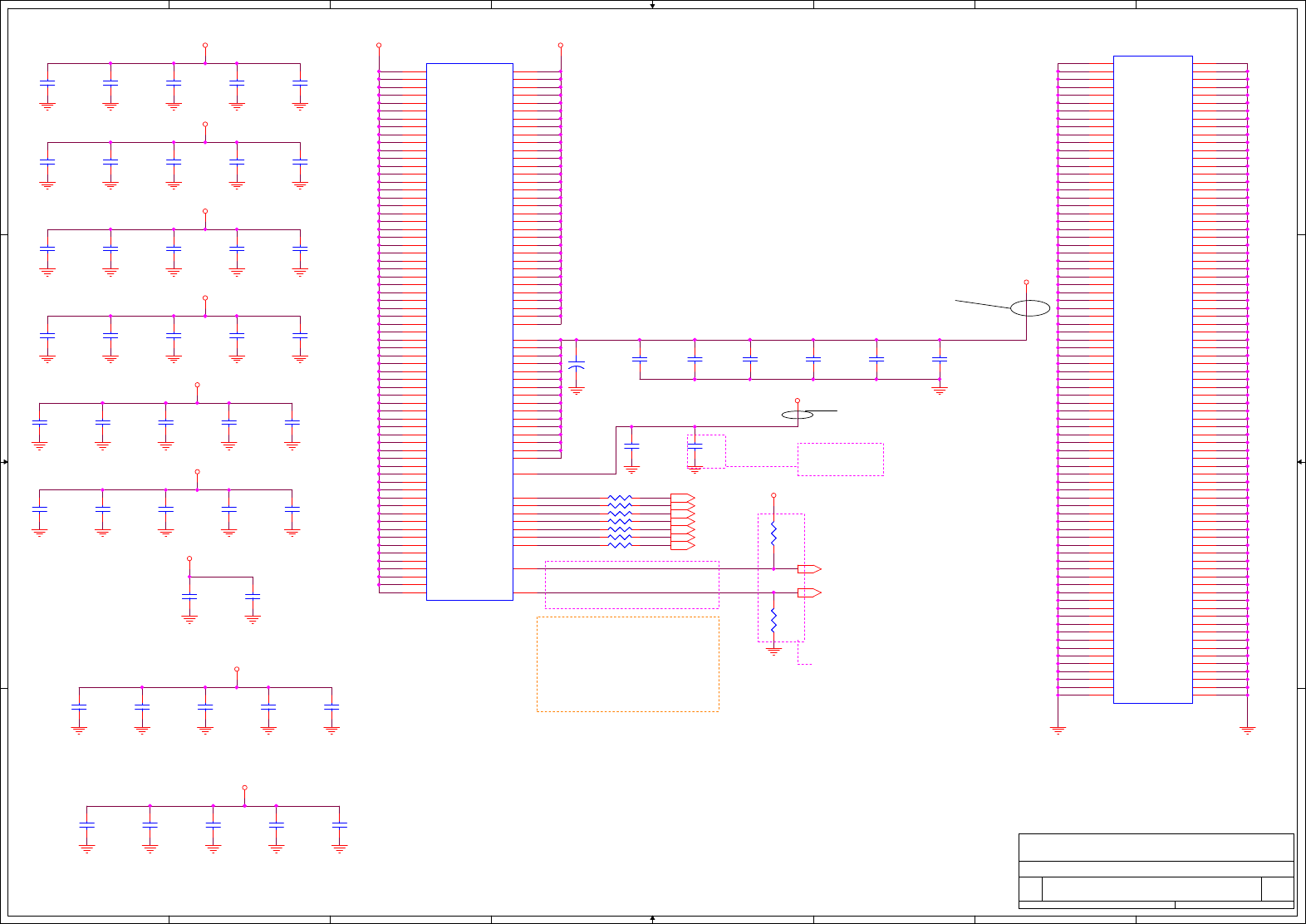This screenshot has width=1306, height=924.
Task: Click the small ellipse marker on the lower supply net
Action: [x=798, y=415]
